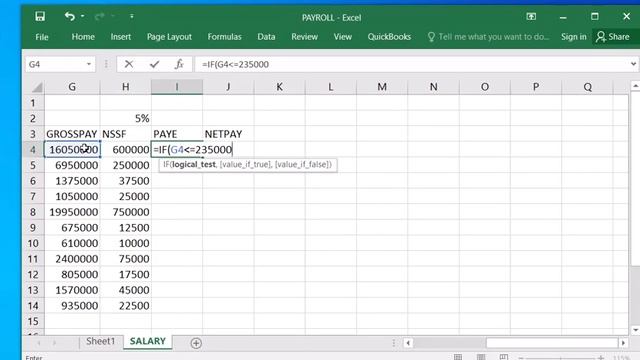Click the IF function name in the tooltip
This screenshot has height=360, width=640.
(x=166, y=164)
